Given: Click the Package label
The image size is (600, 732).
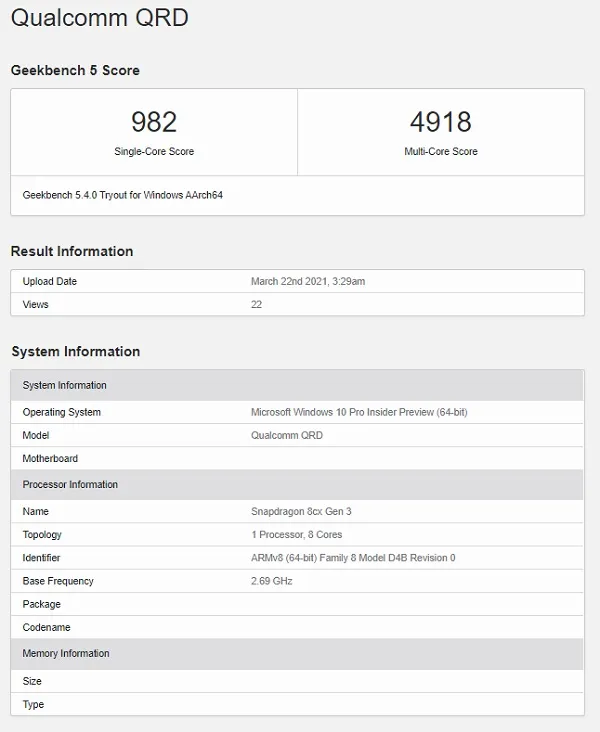Looking at the screenshot, I should [x=42, y=604].
